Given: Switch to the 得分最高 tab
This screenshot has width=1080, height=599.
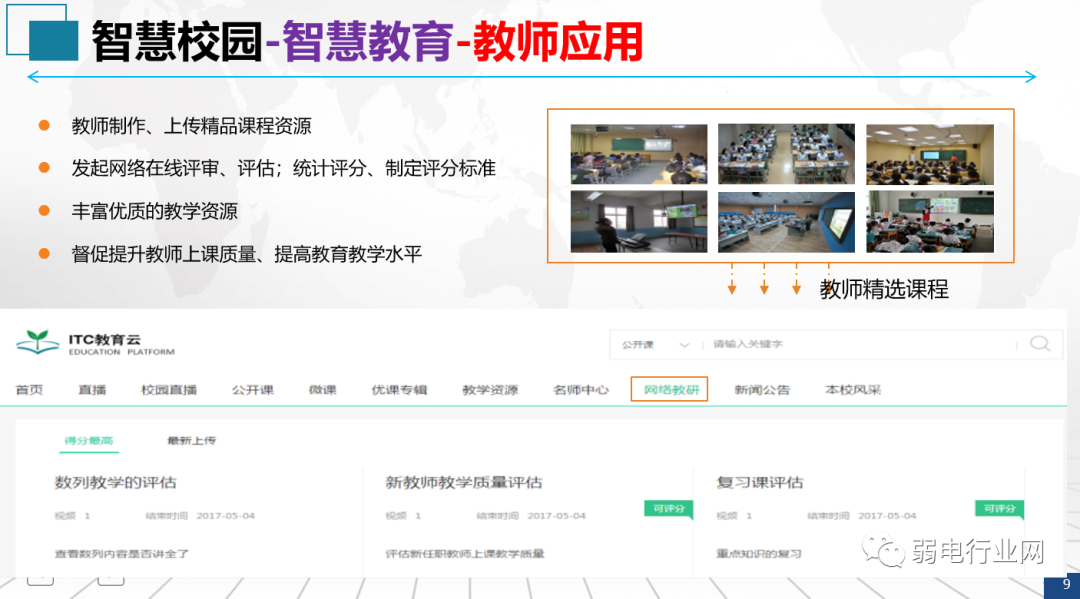Looking at the screenshot, I should (x=91, y=440).
